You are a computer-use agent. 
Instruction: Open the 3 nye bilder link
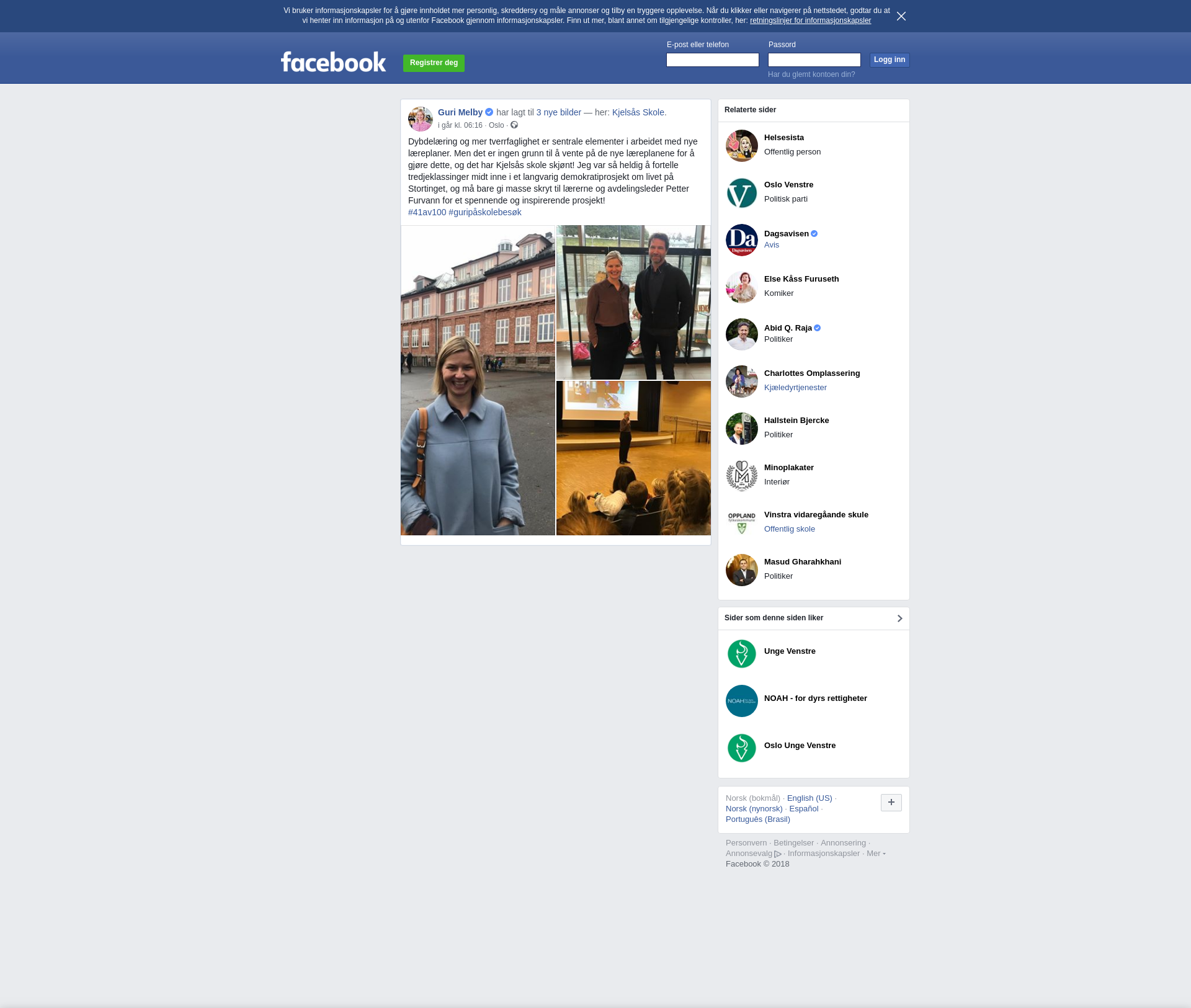click(559, 112)
